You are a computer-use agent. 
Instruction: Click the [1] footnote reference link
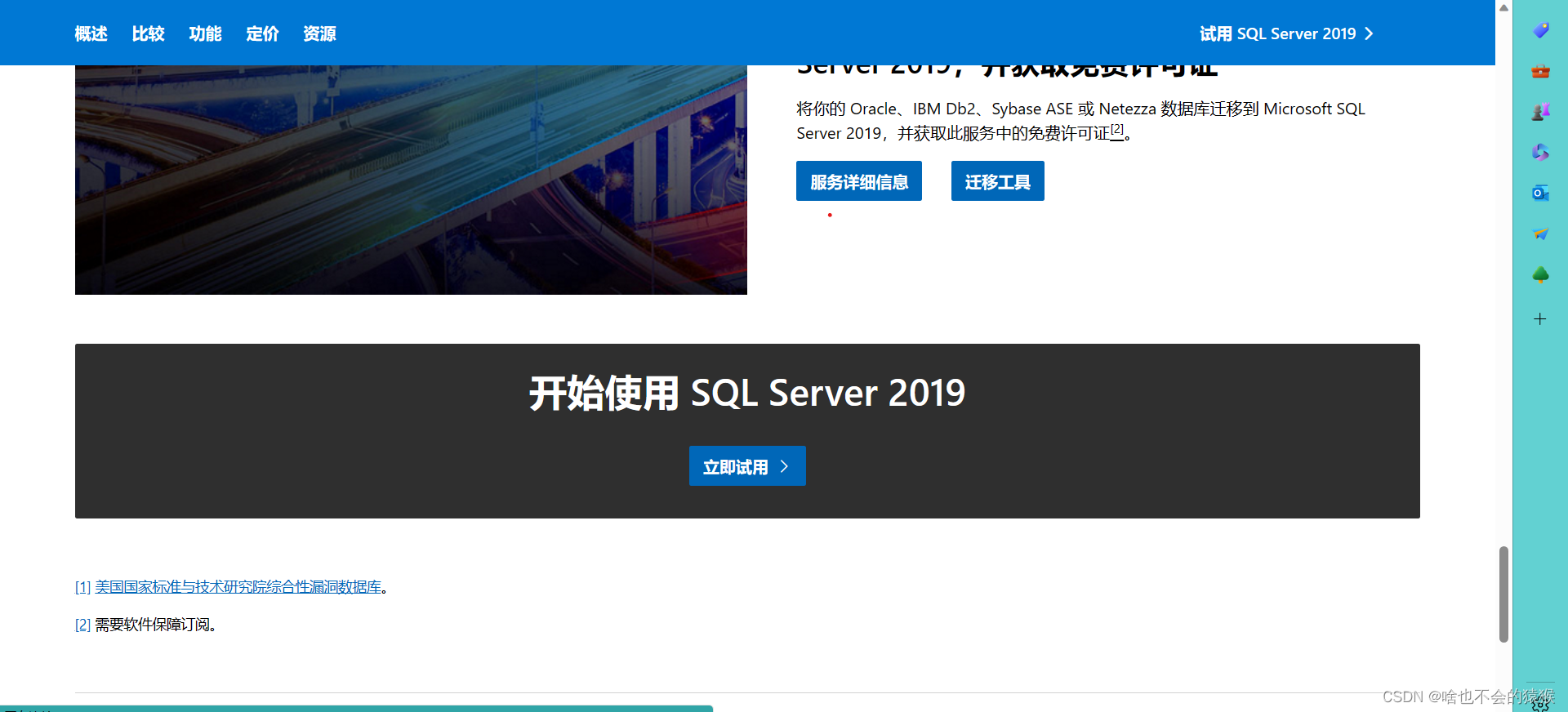pos(82,587)
